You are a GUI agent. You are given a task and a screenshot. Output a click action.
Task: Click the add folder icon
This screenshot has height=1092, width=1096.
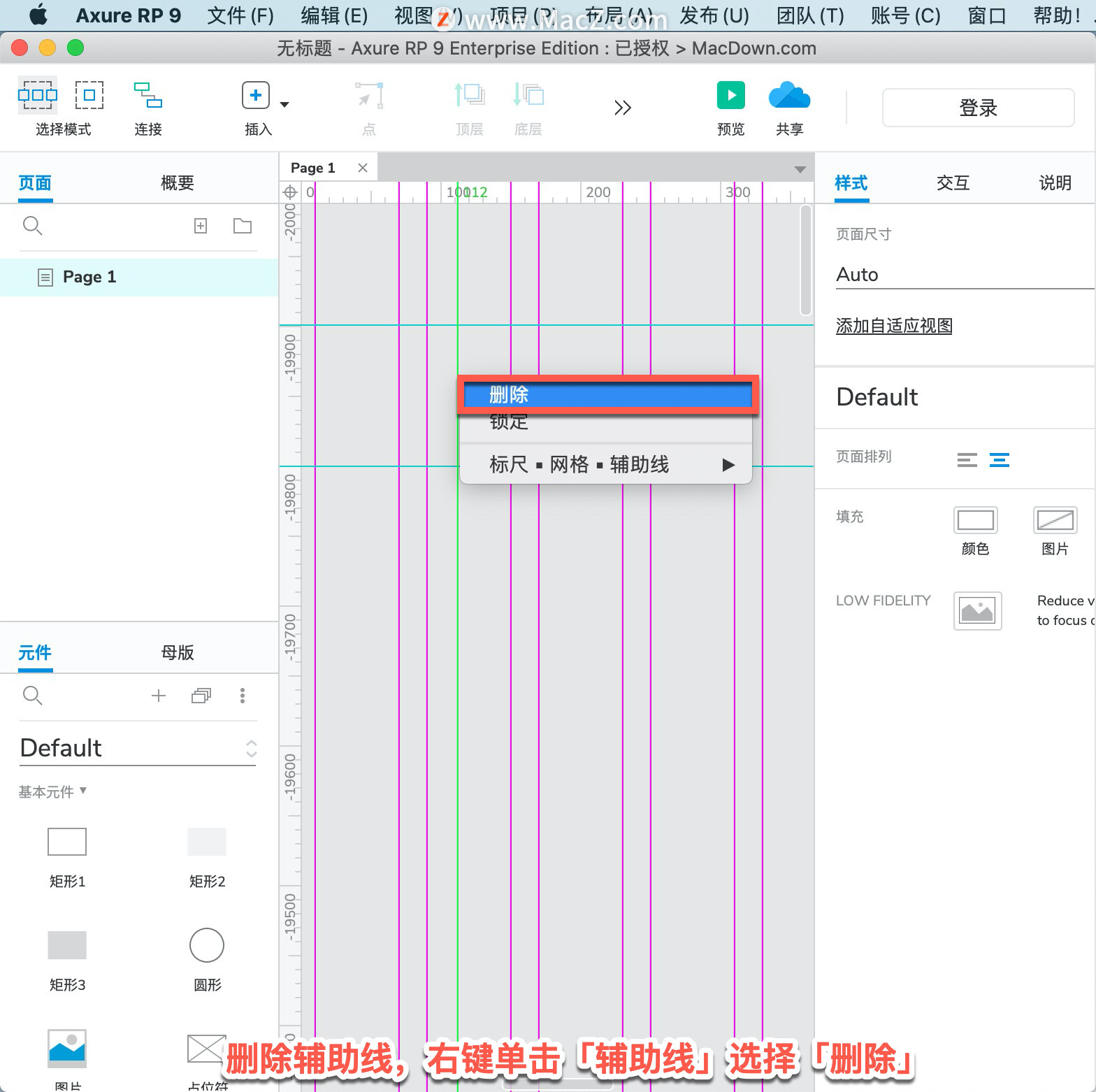243,226
